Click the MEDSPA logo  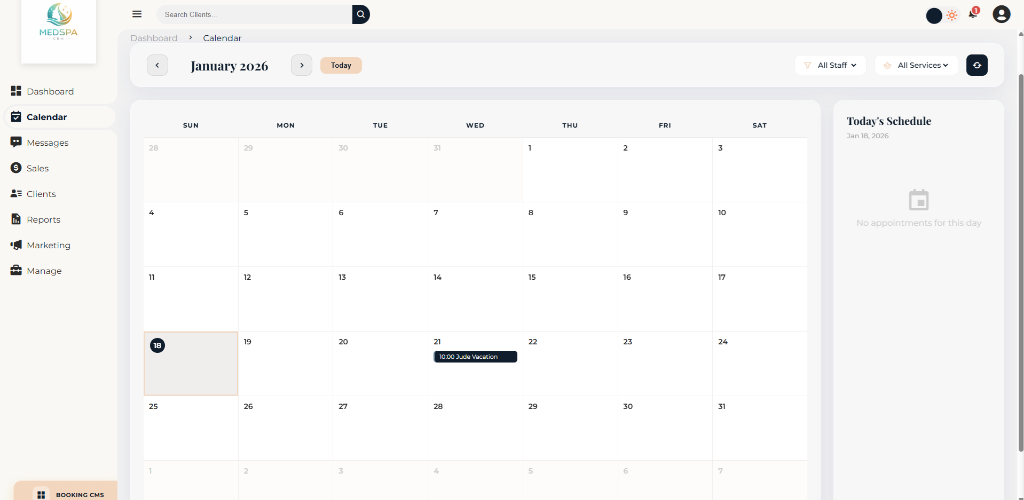59,22
